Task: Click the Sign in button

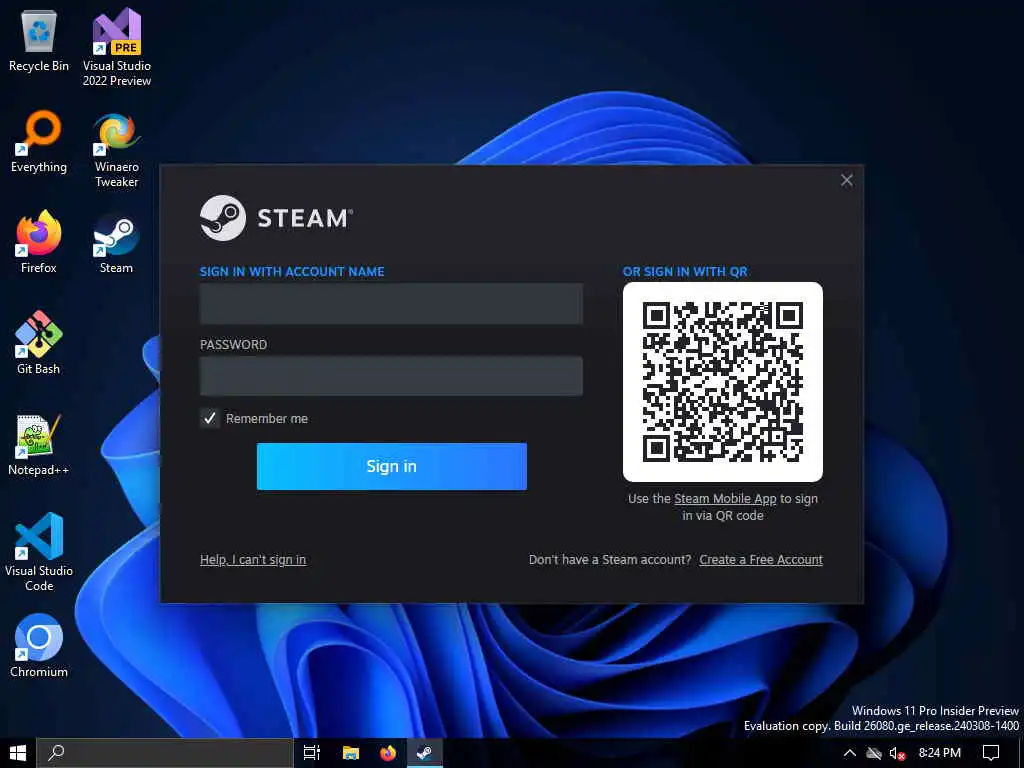Action: (391, 466)
